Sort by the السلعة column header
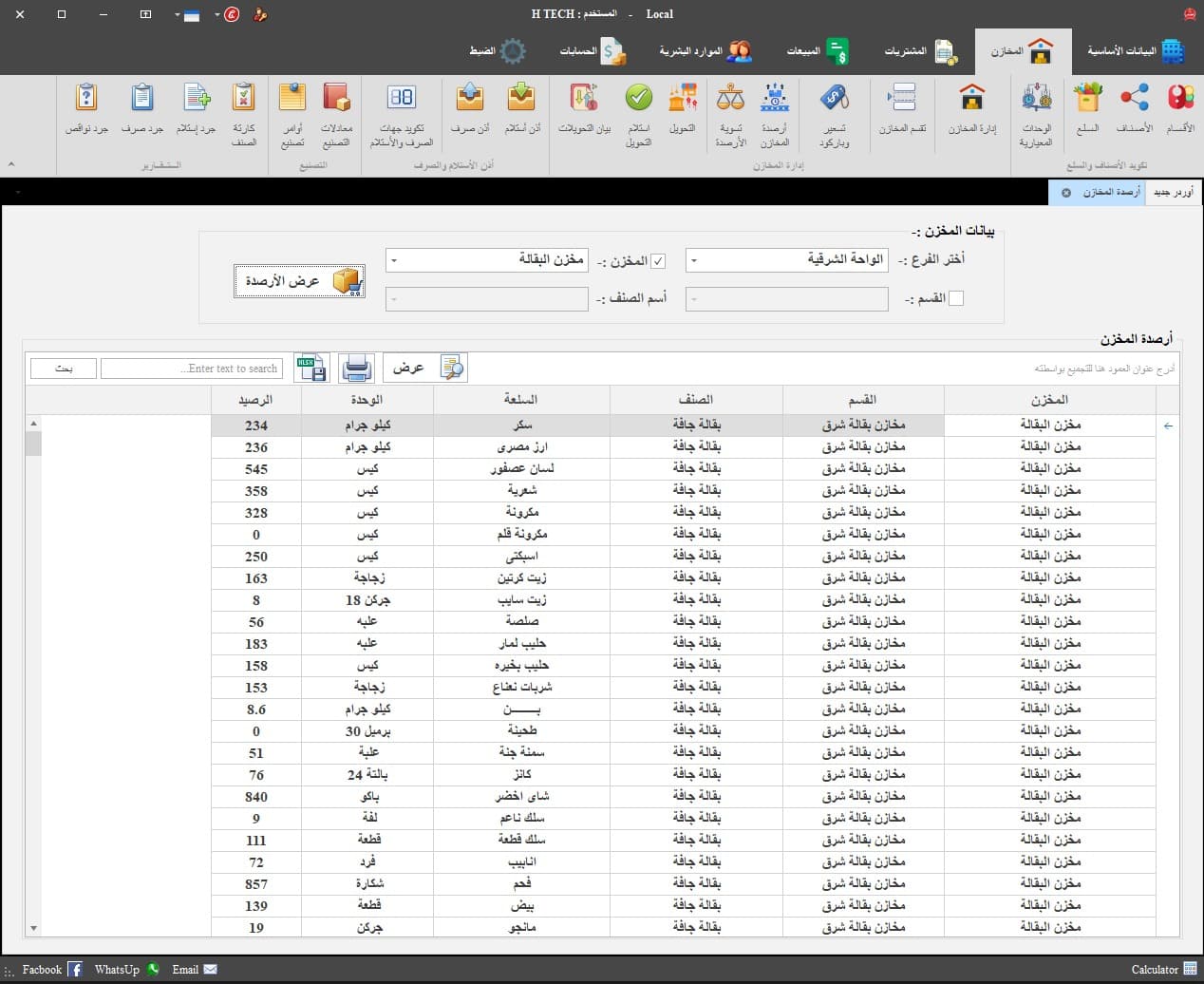 pos(521,400)
